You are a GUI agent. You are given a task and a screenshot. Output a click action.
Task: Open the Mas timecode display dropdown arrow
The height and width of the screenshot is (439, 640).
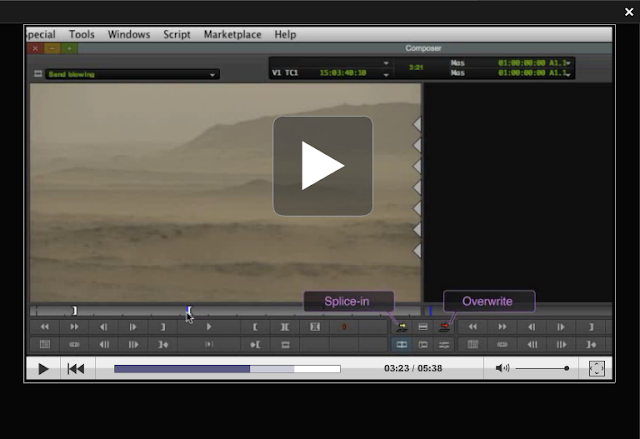click(568, 63)
